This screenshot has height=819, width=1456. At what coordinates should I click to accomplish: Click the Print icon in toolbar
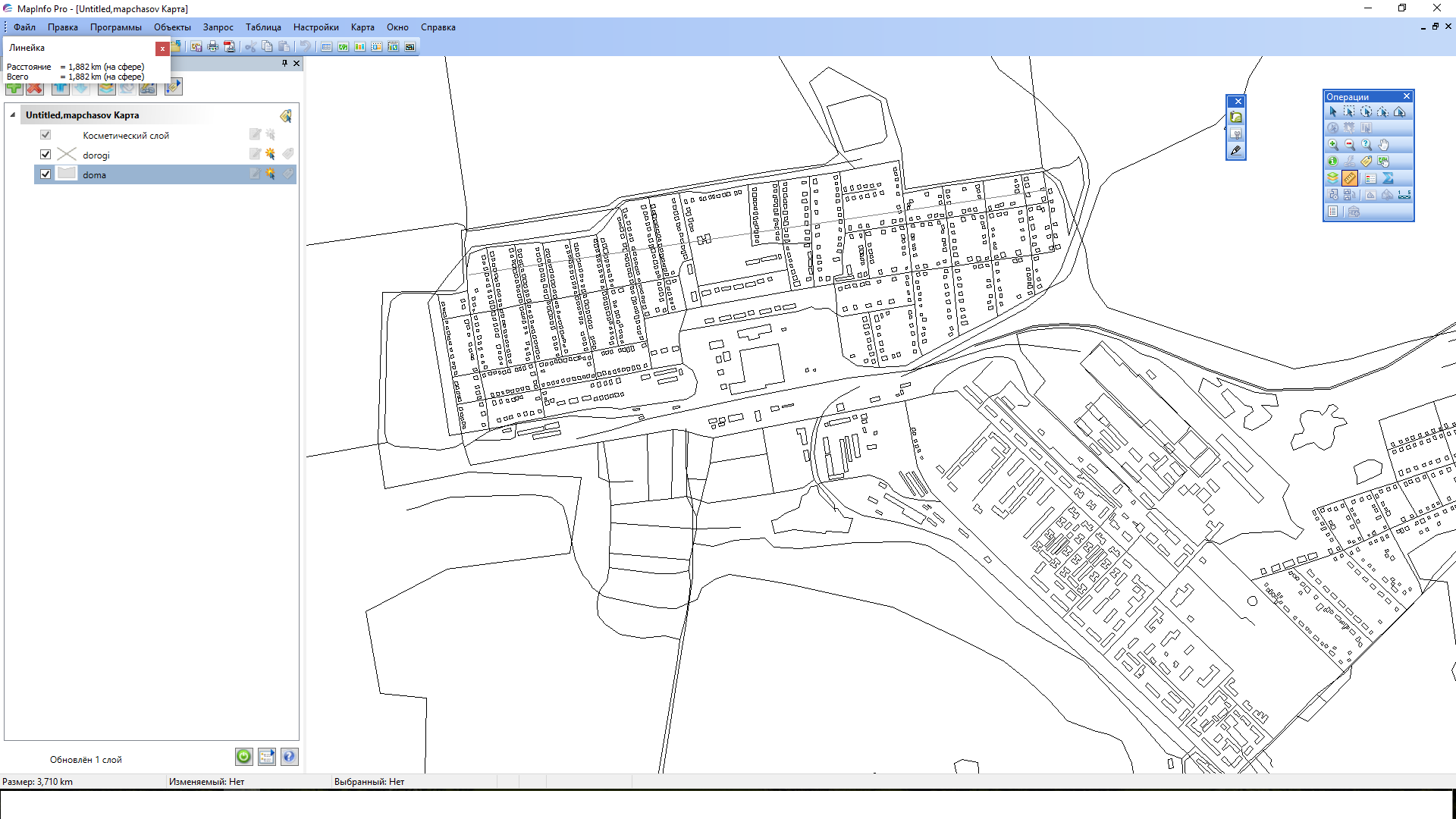click(213, 47)
